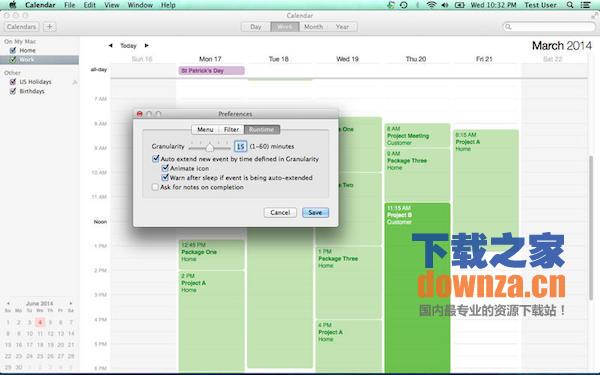600x375 pixels.
Task: Click the fullscreen arrows icon
Action: pyautogui.click(x=595, y=15)
